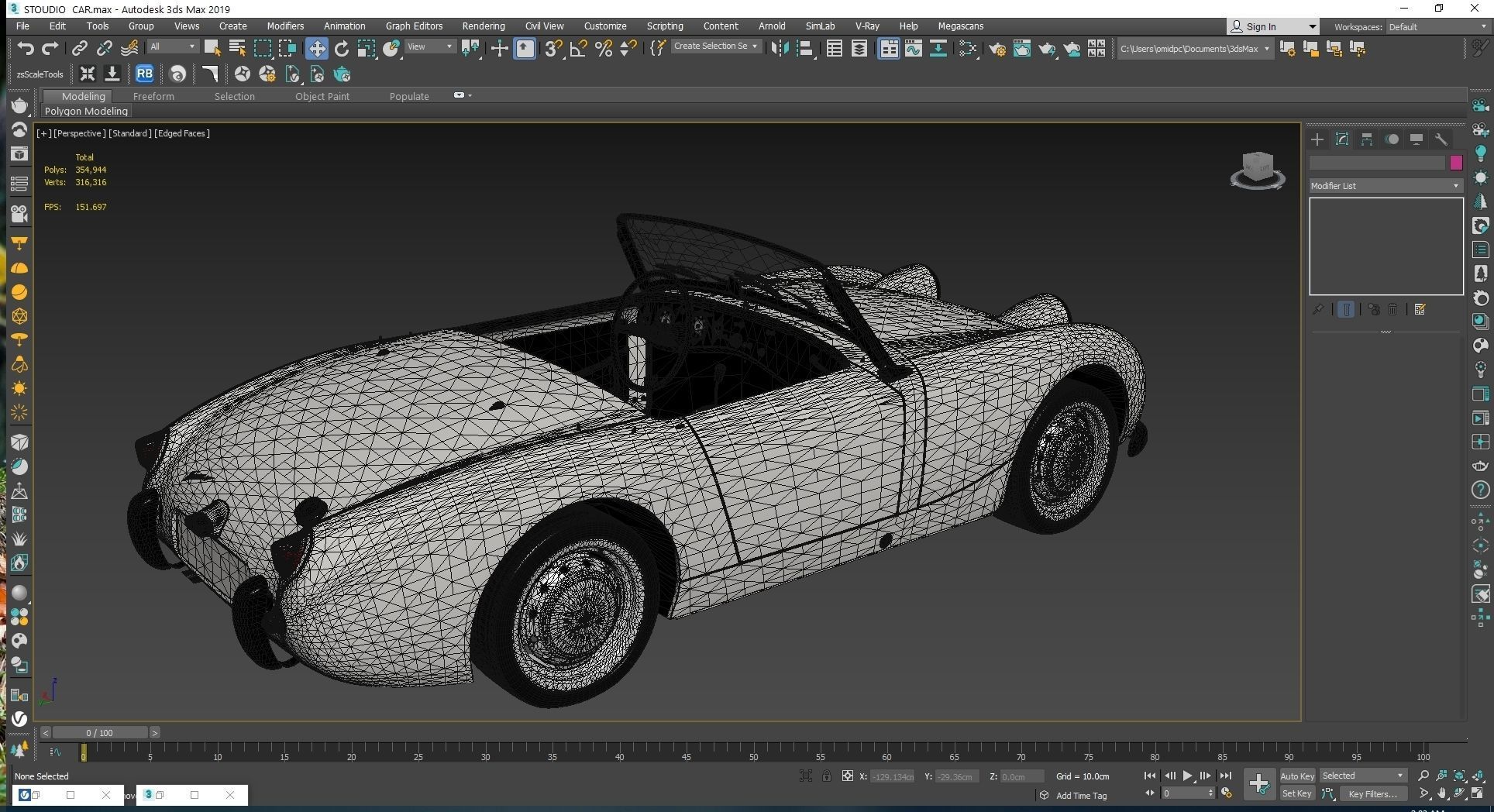This screenshot has height=812, width=1494.
Task: Open Render Setup teapot icon
Action: (x=997, y=49)
